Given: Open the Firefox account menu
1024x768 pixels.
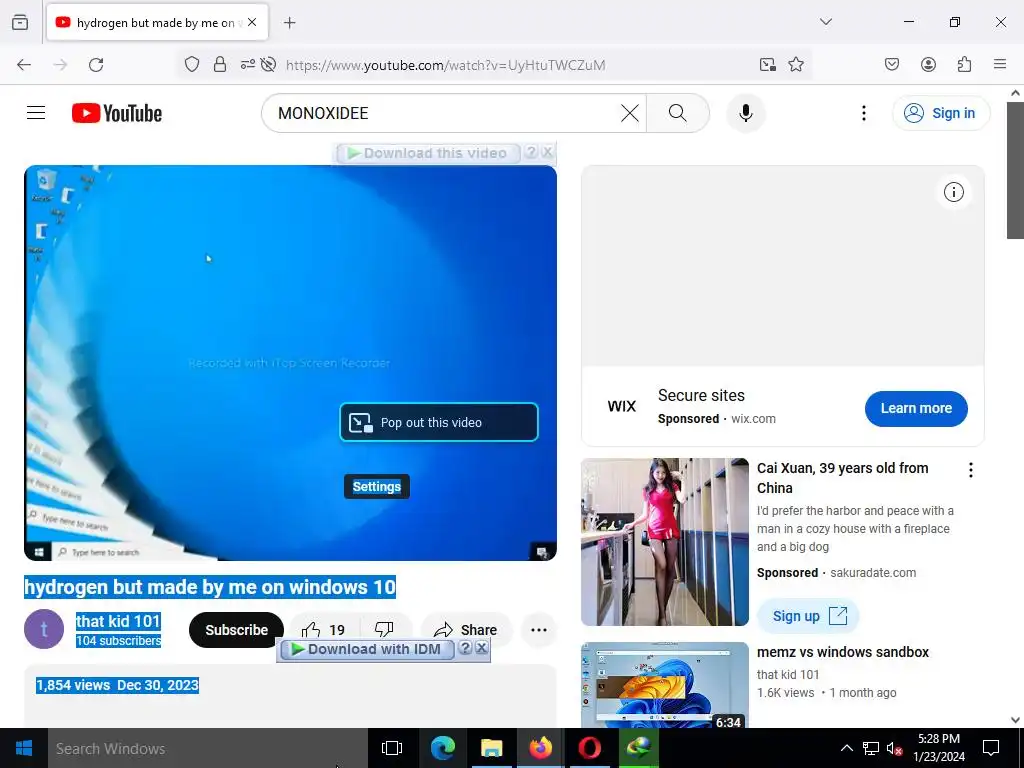Looking at the screenshot, I should (x=929, y=65).
